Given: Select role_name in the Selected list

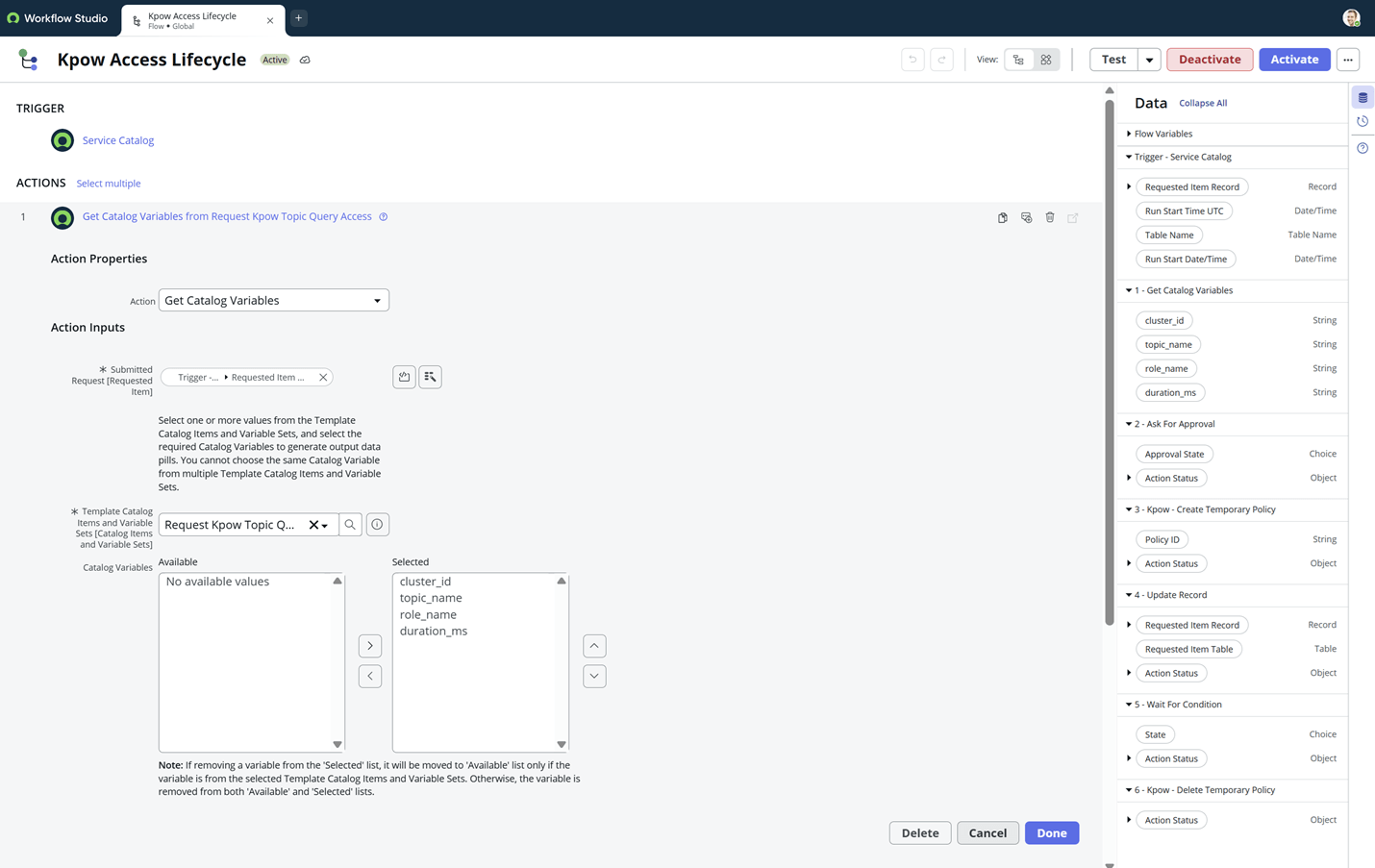Looking at the screenshot, I should pyautogui.click(x=428, y=614).
